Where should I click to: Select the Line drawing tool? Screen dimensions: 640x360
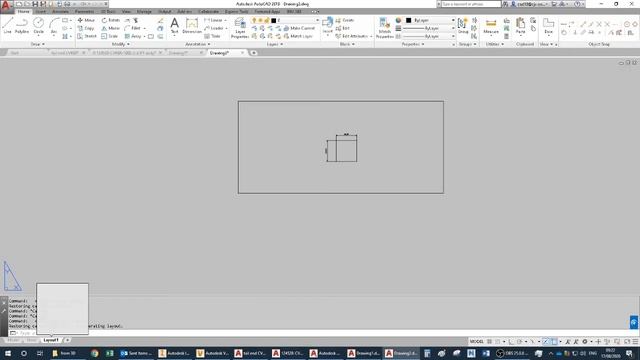coord(7,26)
